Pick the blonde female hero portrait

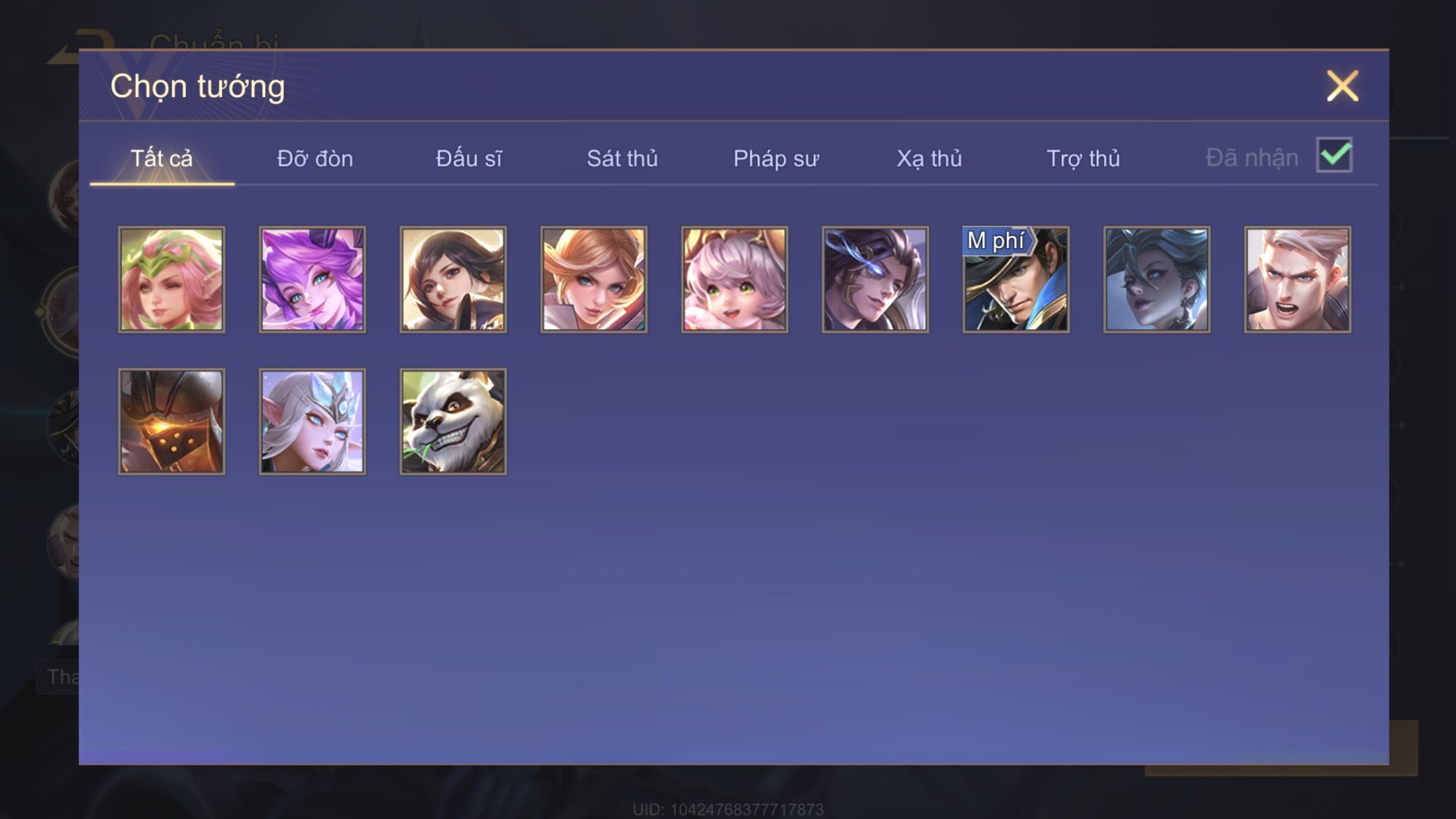pyautogui.click(x=594, y=280)
